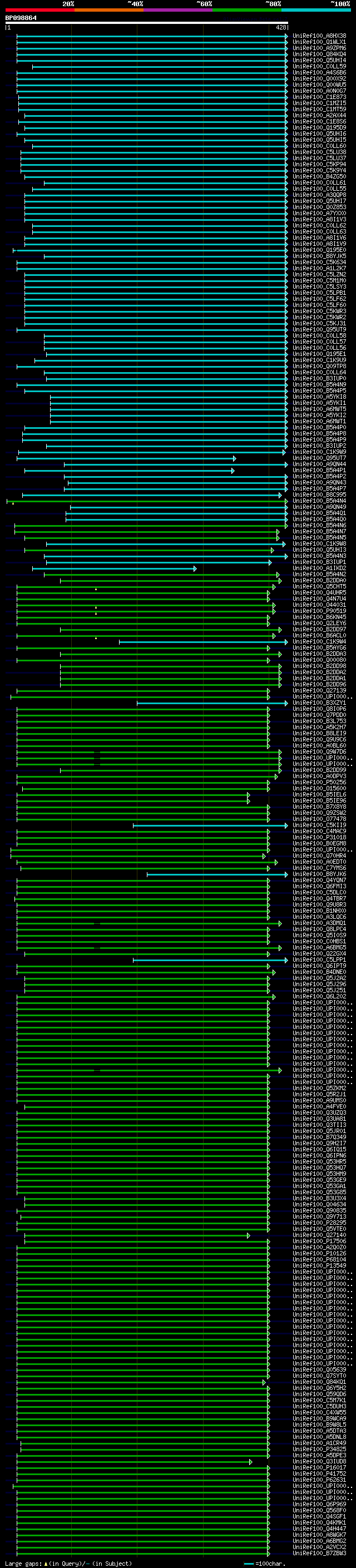356x1568 pixels.
Task: Select UniRef100_Q195E1 hit
Action: pos(319,354)
